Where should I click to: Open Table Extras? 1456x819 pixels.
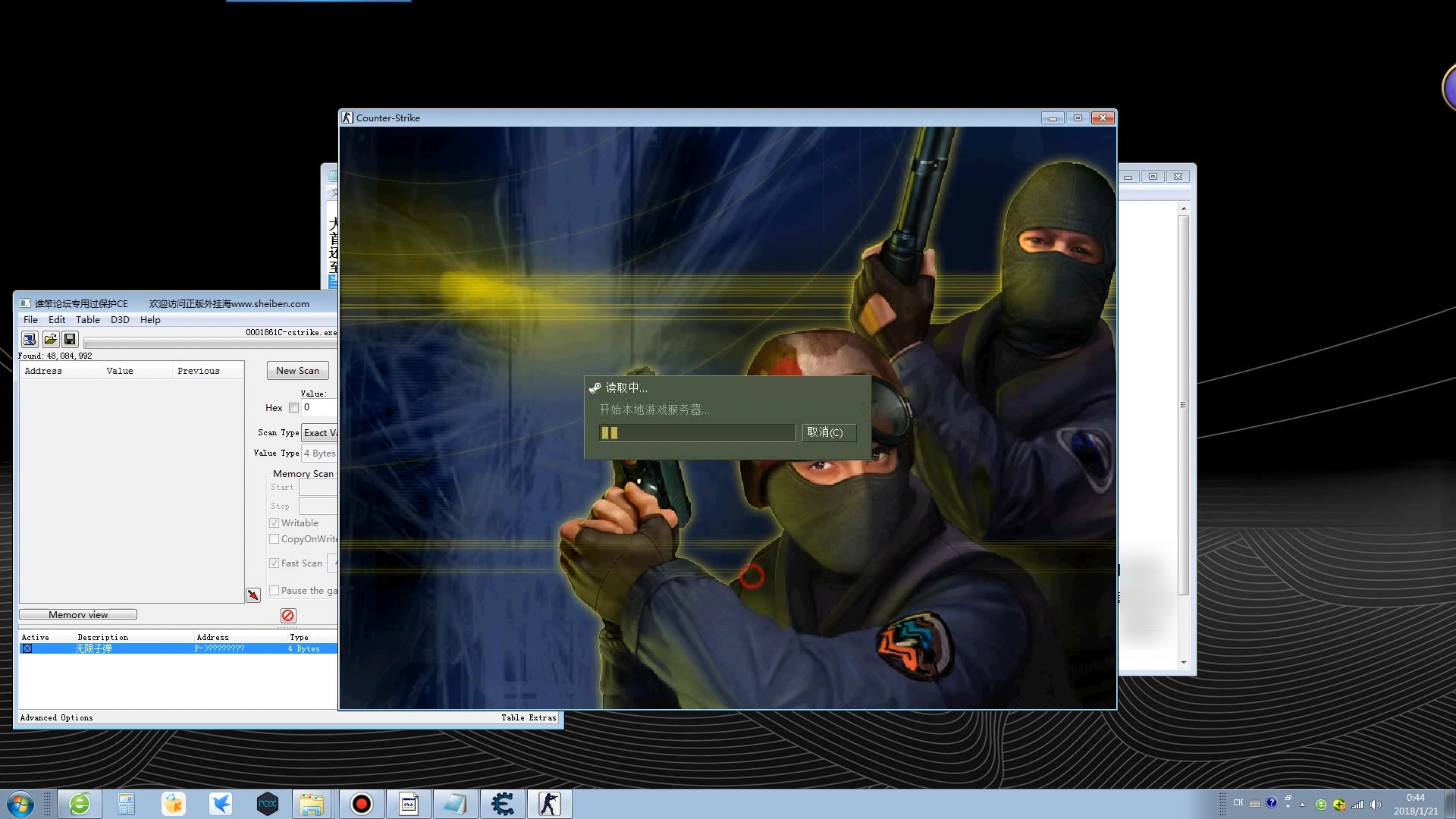(x=529, y=717)
